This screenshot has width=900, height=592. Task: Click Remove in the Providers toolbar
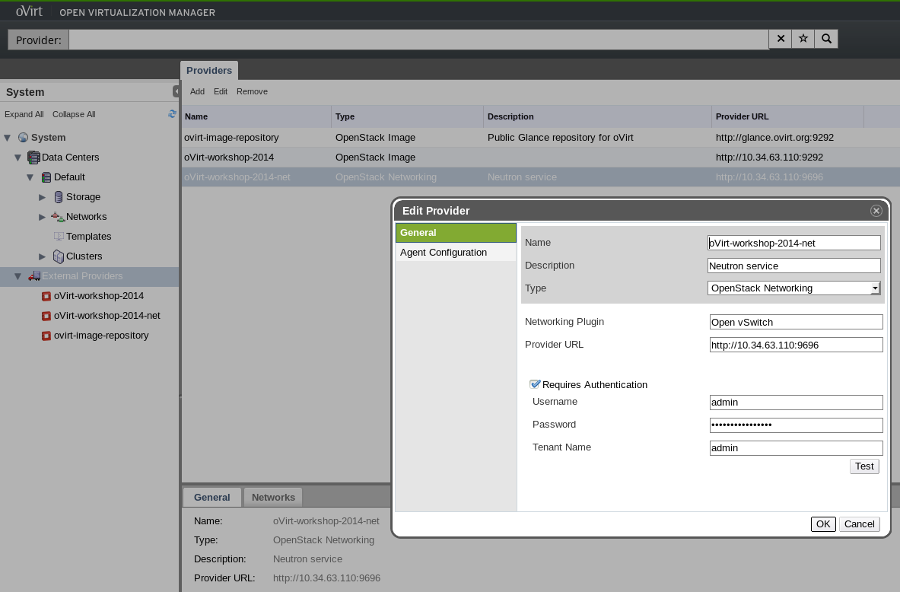pos(252,91)
